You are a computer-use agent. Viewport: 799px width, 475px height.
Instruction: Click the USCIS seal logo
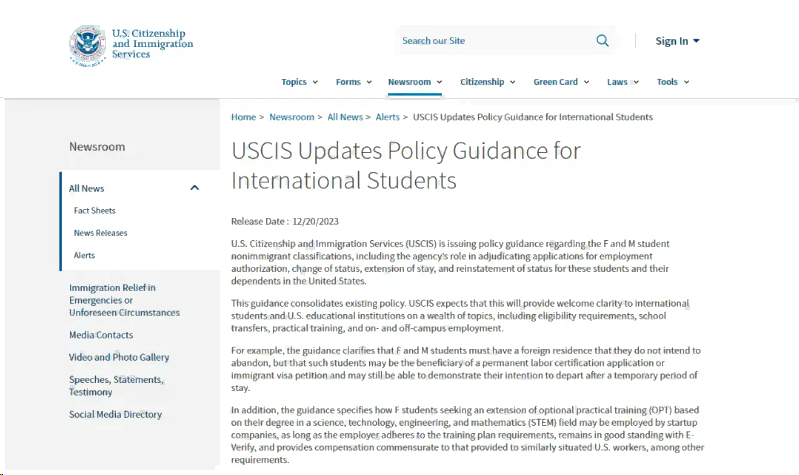87,44
